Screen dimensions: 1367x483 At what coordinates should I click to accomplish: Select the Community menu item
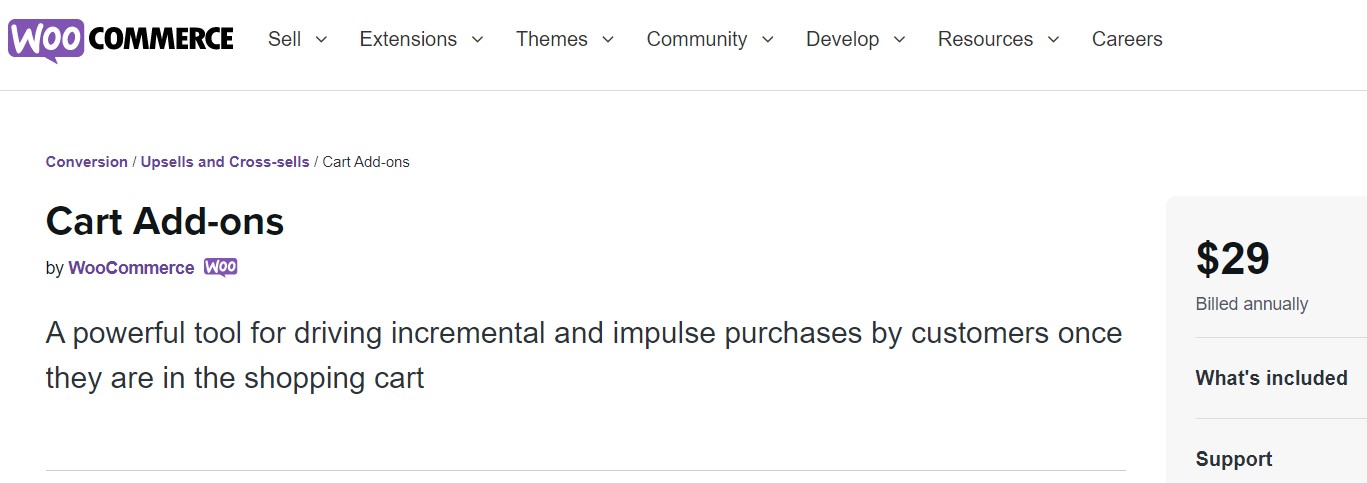tap(697, 39)
